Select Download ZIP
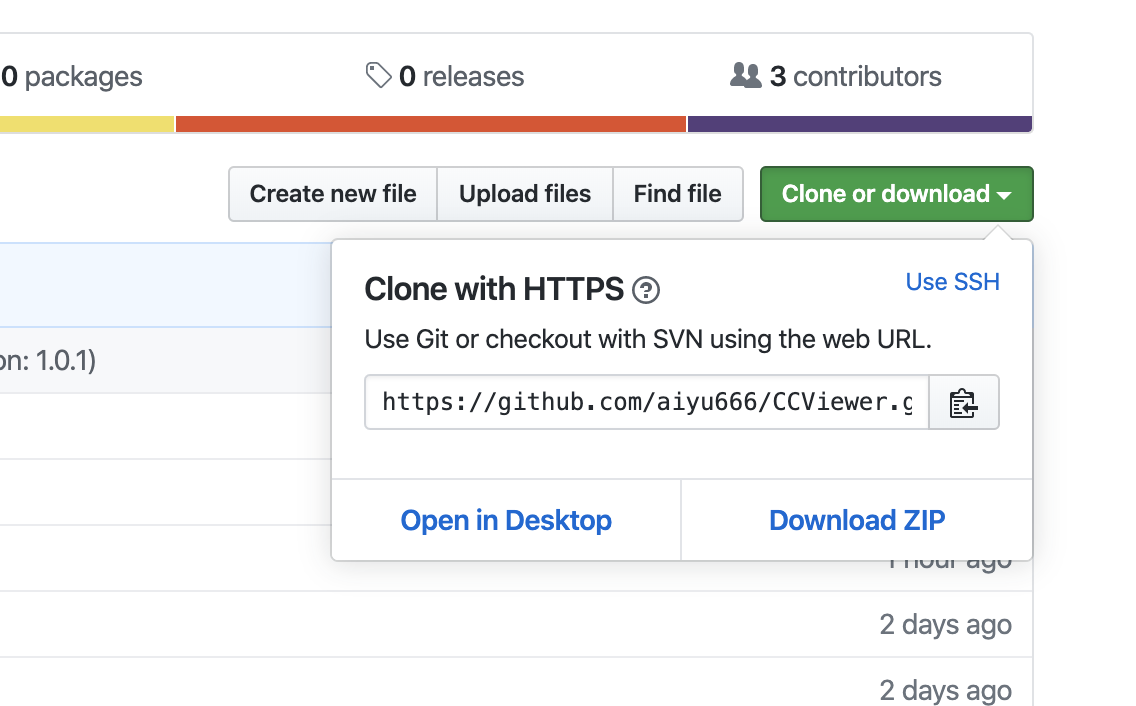This screenshot has width=1136, height=706. 857,520
